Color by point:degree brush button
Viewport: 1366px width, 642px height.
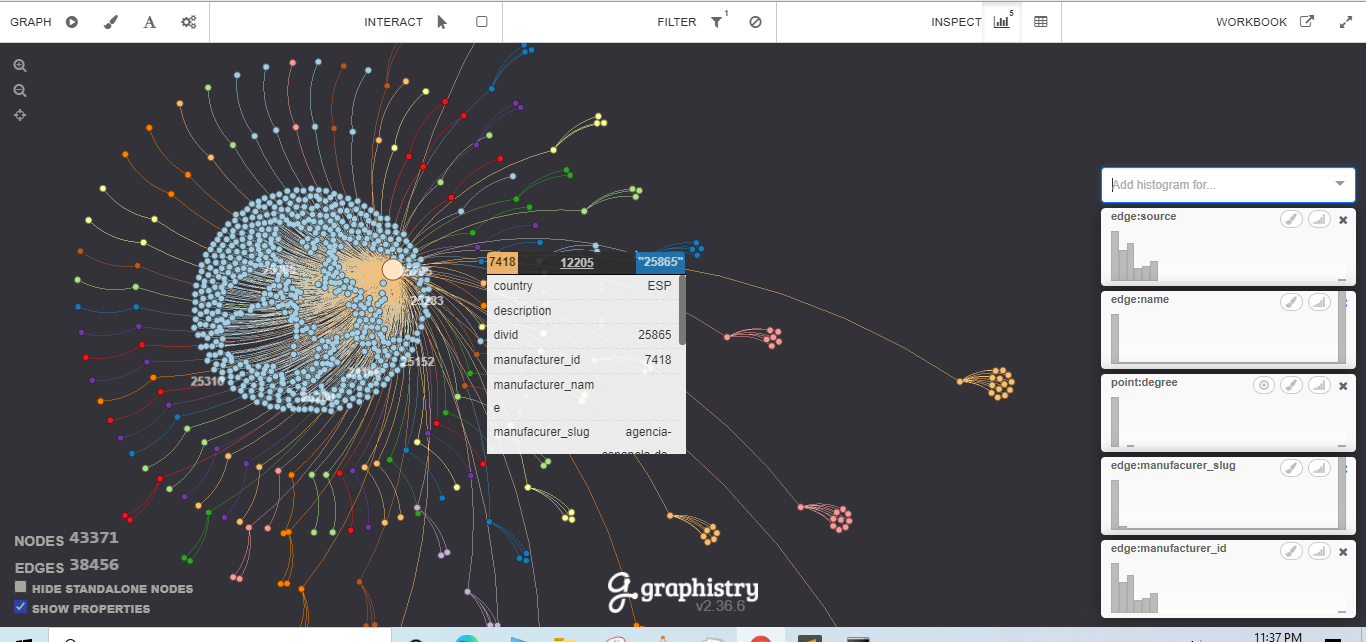click(x=1292, y=385)
